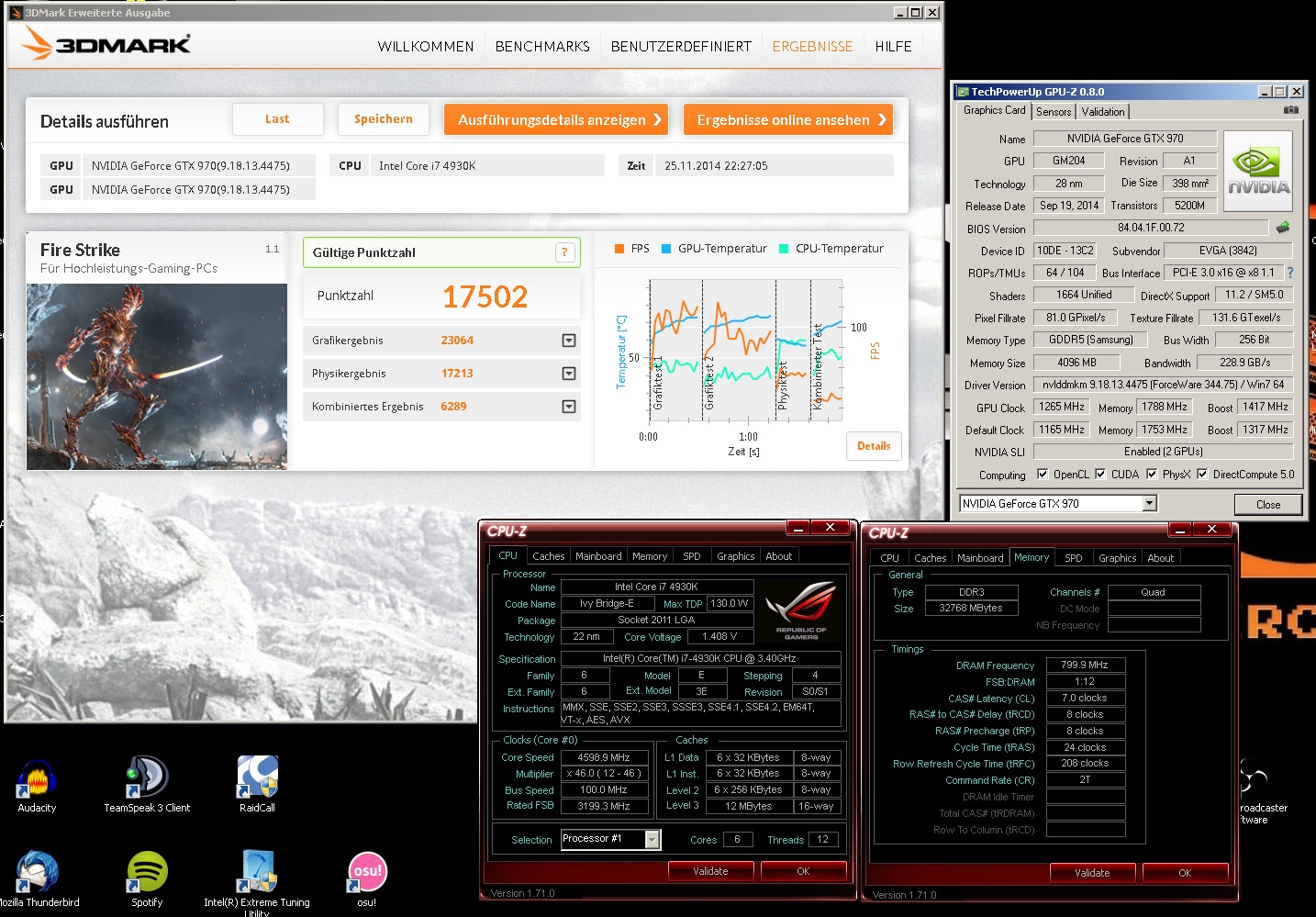1316x917 pixels.
Task: Click the Last button
Action: (277, 119)
